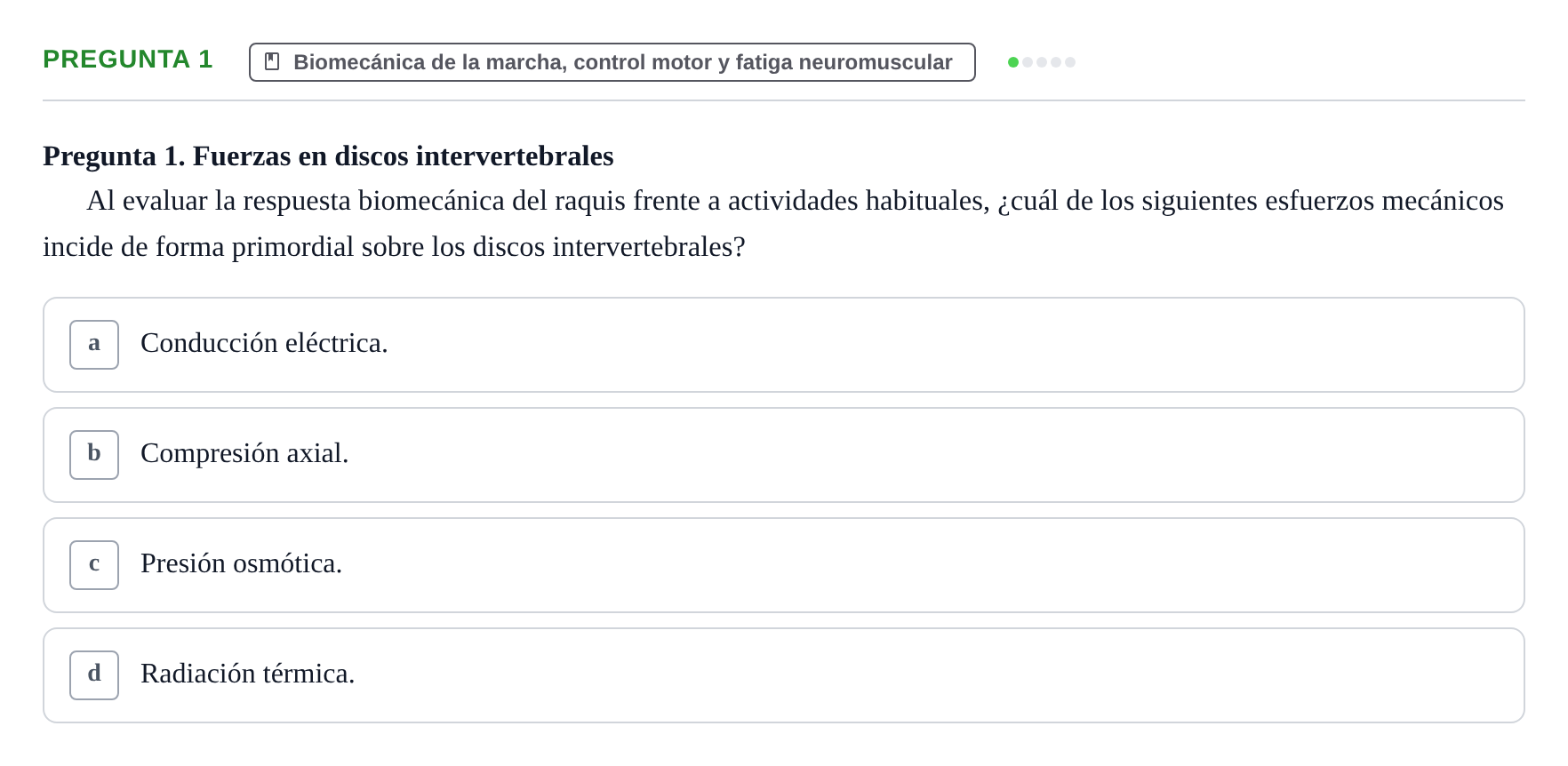The image size is (1568, 766).
Task: Select answer letter d box
Action: [94, 675]
